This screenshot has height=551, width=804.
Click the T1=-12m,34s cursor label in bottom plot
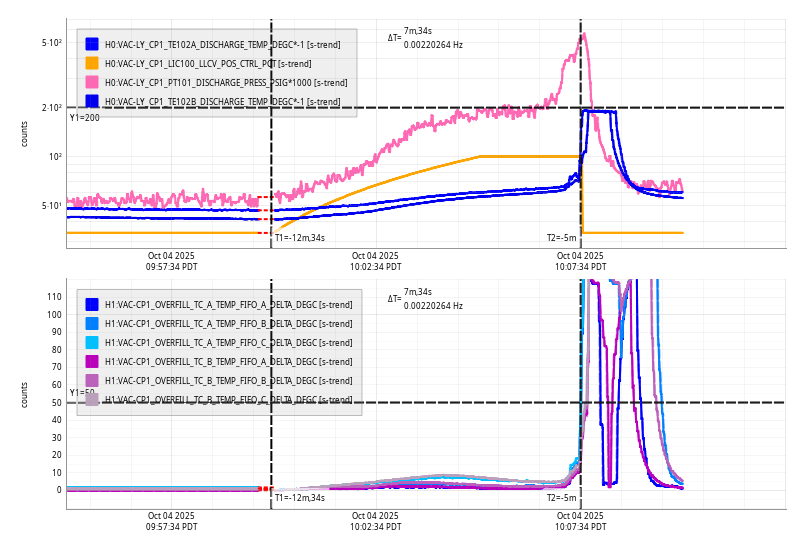click(300, 497)
